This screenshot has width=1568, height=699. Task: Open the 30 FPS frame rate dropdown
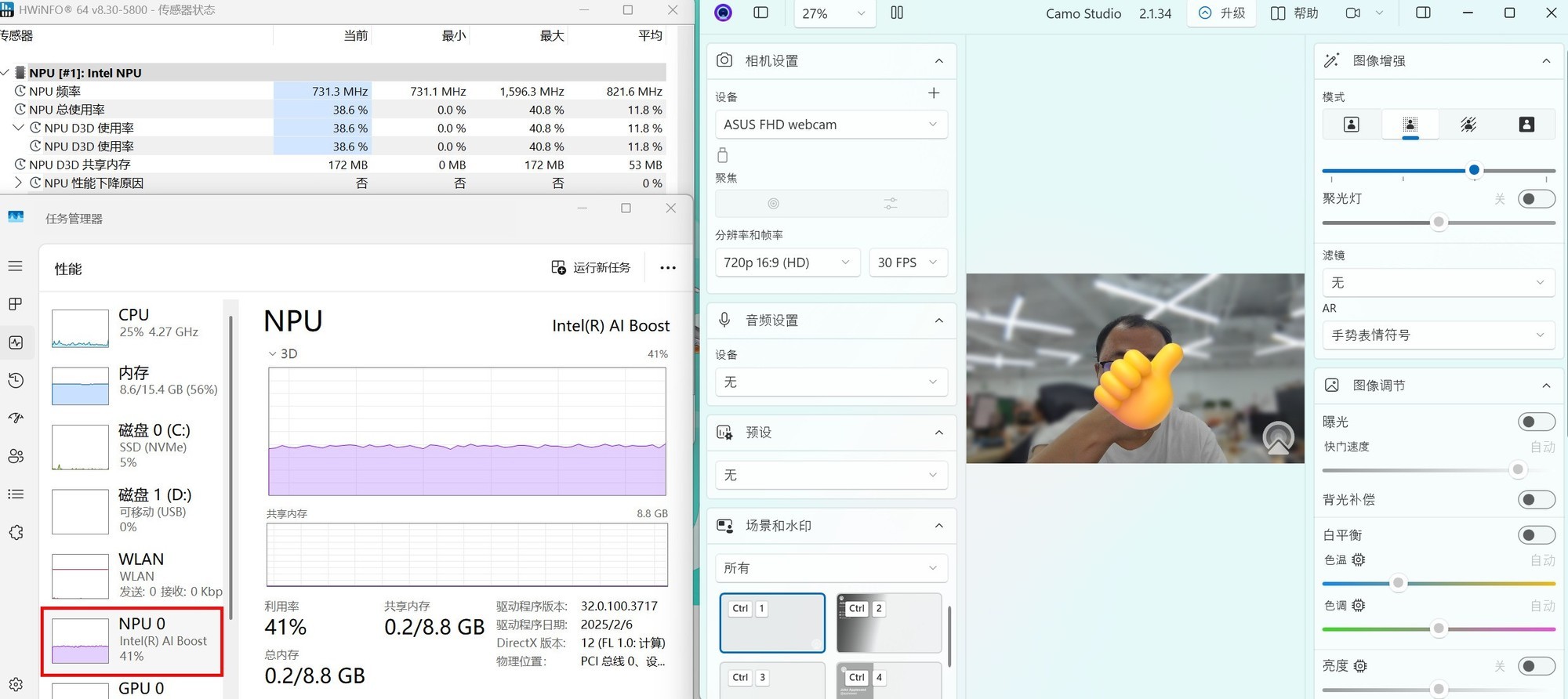pyautogui.click(x=908, y=263)
